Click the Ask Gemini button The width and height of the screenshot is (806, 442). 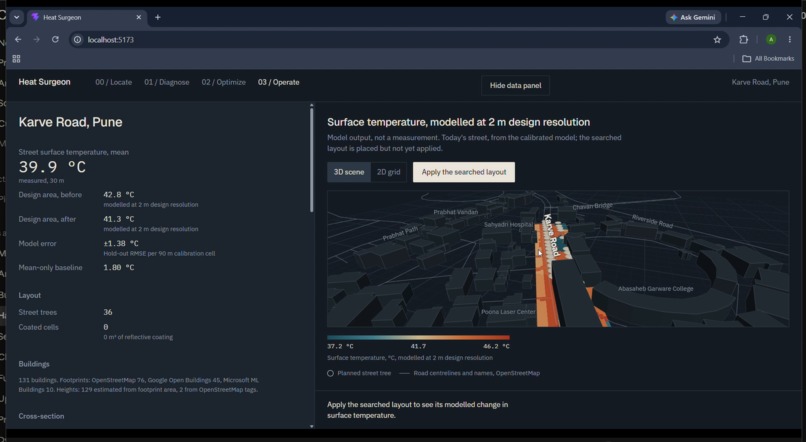pos(693,17)
